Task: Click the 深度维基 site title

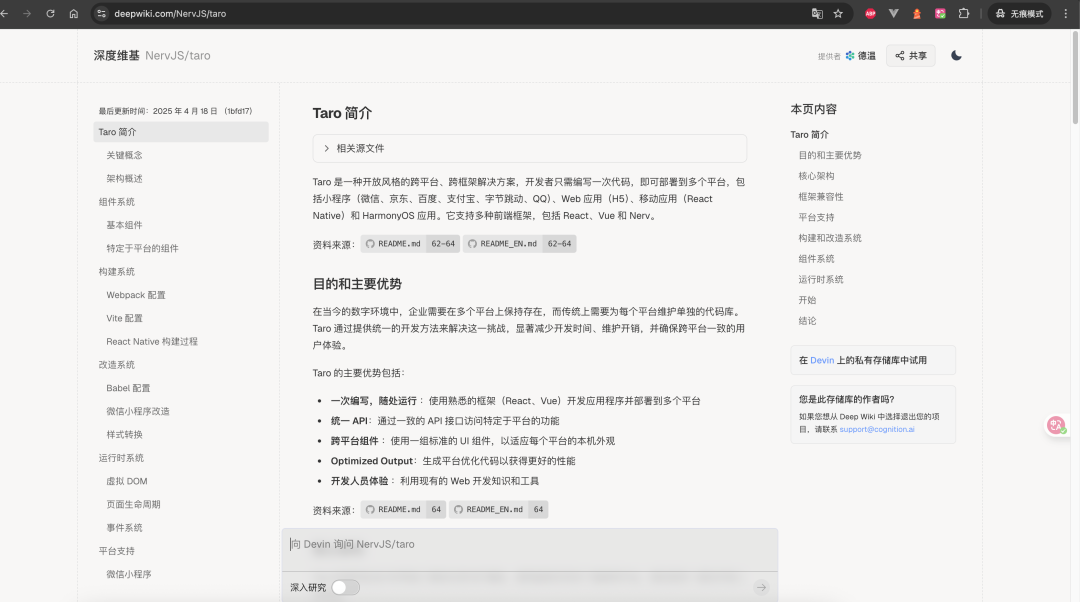Action: click(x=116, y=56)
